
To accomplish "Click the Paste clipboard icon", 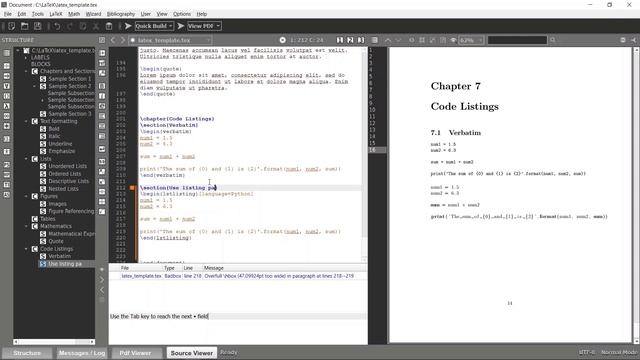I will pyautogui.click(x=109, y=26).
